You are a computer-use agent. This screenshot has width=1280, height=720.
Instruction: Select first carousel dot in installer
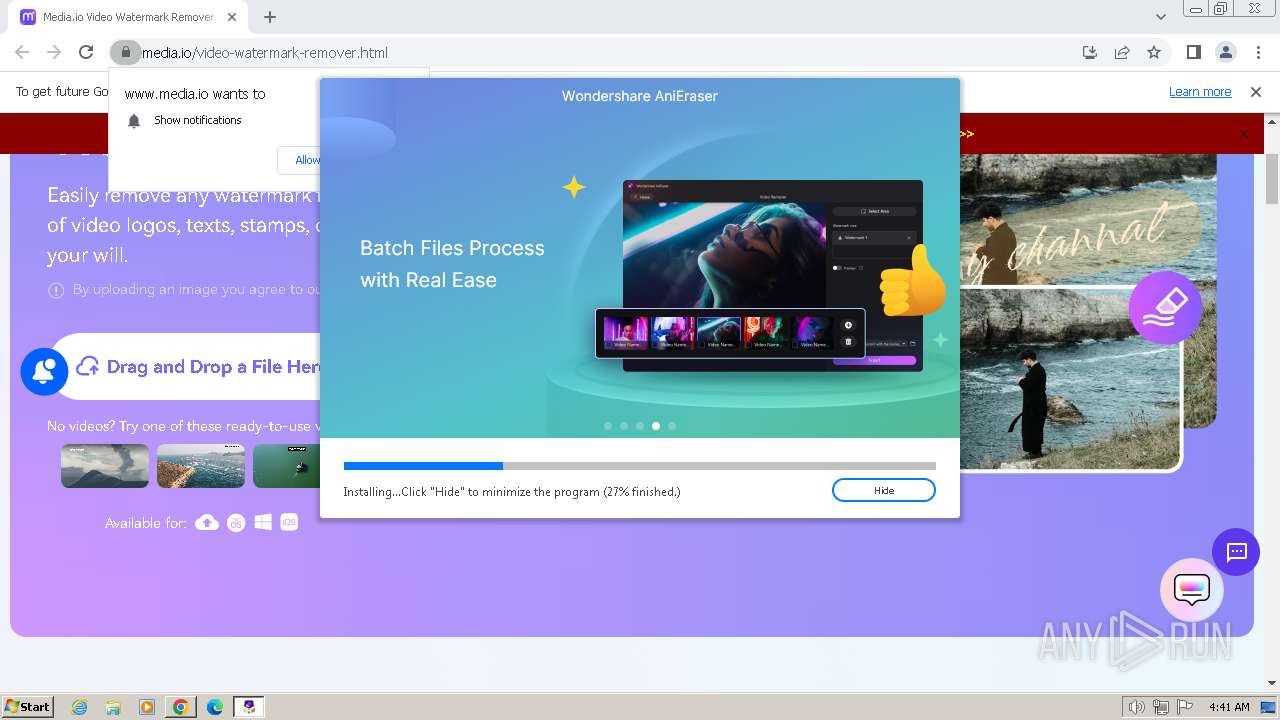click(x=608, y=426)
